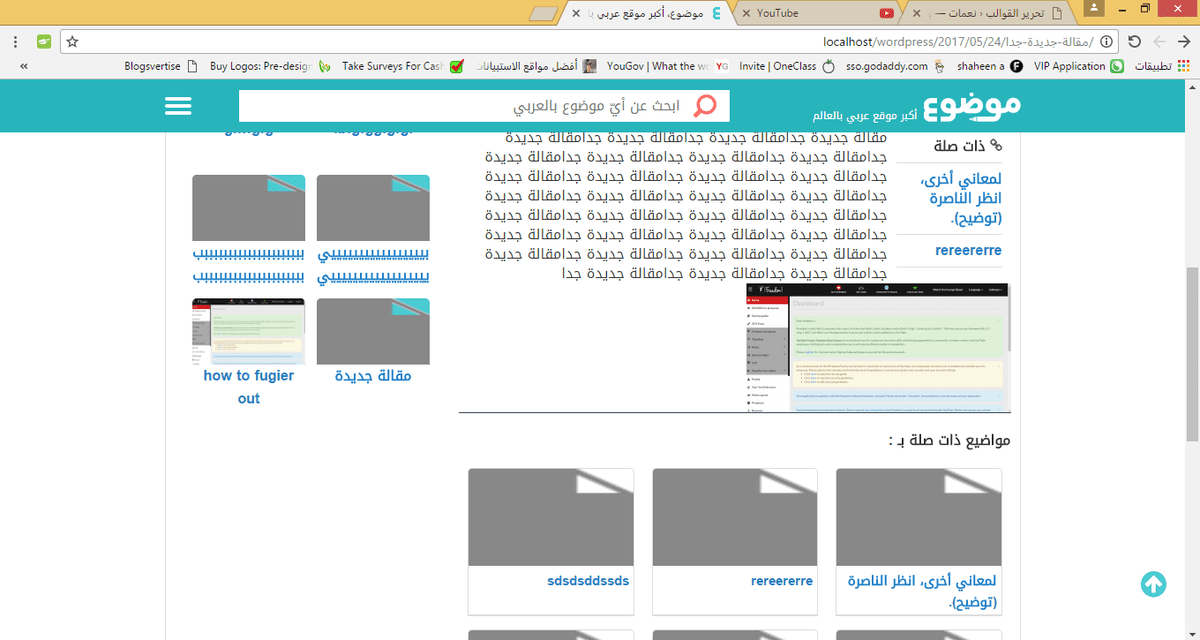Click the مواضيع ذات صلة بـ heading
The height and width of the screenshot is (640, 1200).
pyautogui.click(x=949, y=440)
